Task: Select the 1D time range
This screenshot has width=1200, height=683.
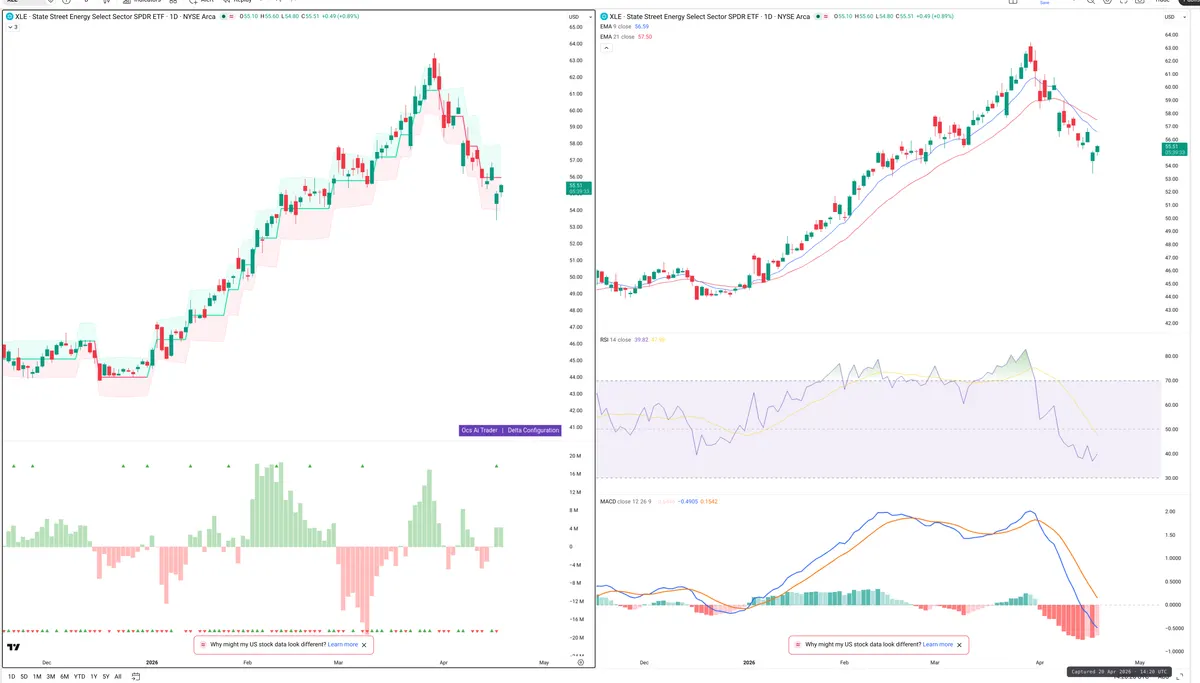Action: (12, 677)
